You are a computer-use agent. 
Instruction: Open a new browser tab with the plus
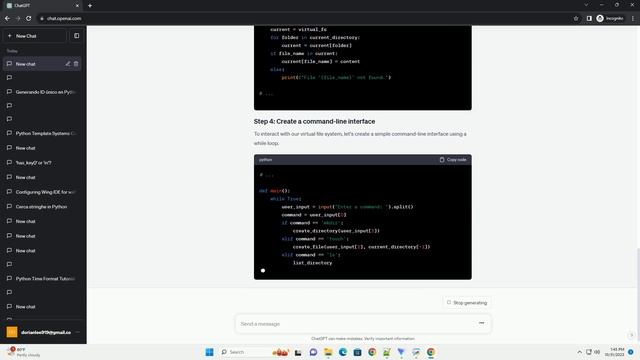90,6
